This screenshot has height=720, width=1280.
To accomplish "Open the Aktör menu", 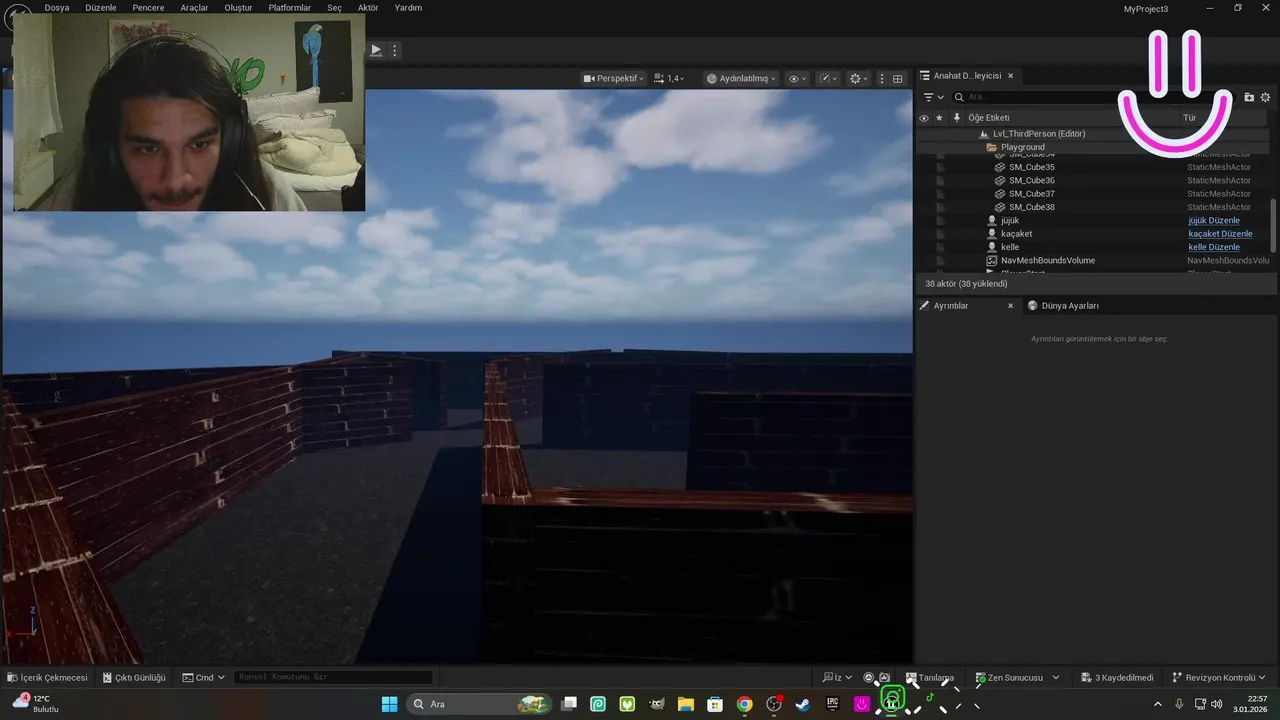I will (x=368, y=8).
